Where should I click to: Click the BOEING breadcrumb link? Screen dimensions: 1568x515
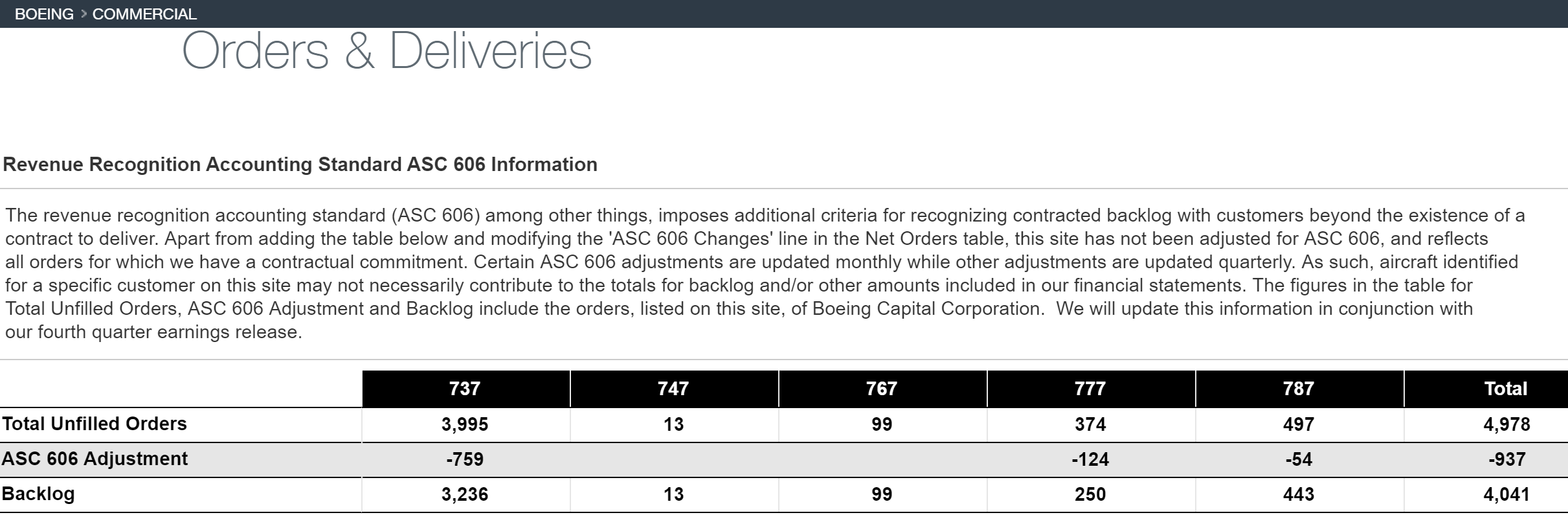click(x=44, y=14)
